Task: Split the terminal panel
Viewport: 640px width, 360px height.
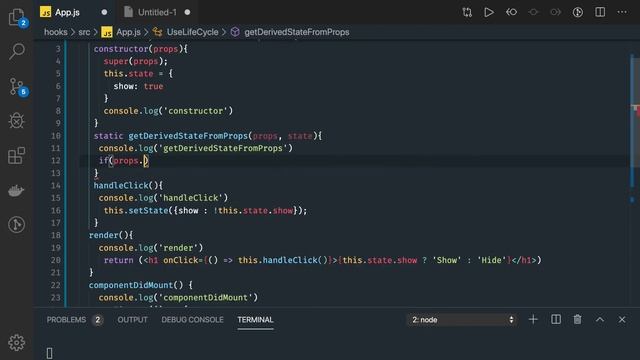Action: [x=556, y=320]
